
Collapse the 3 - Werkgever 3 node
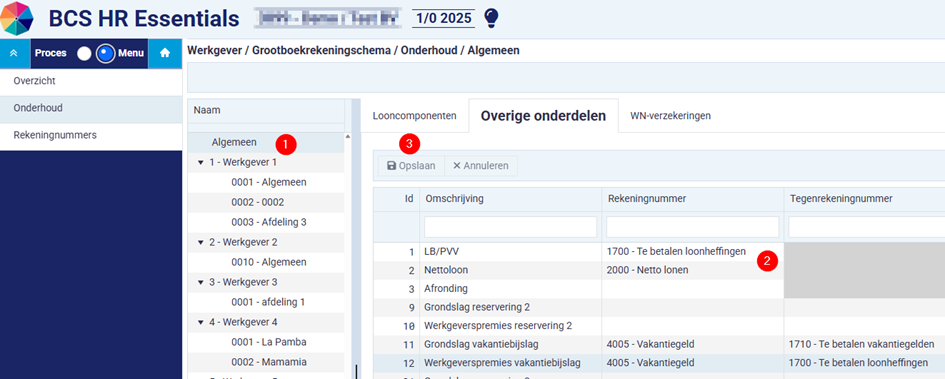[x=201, y=282]
